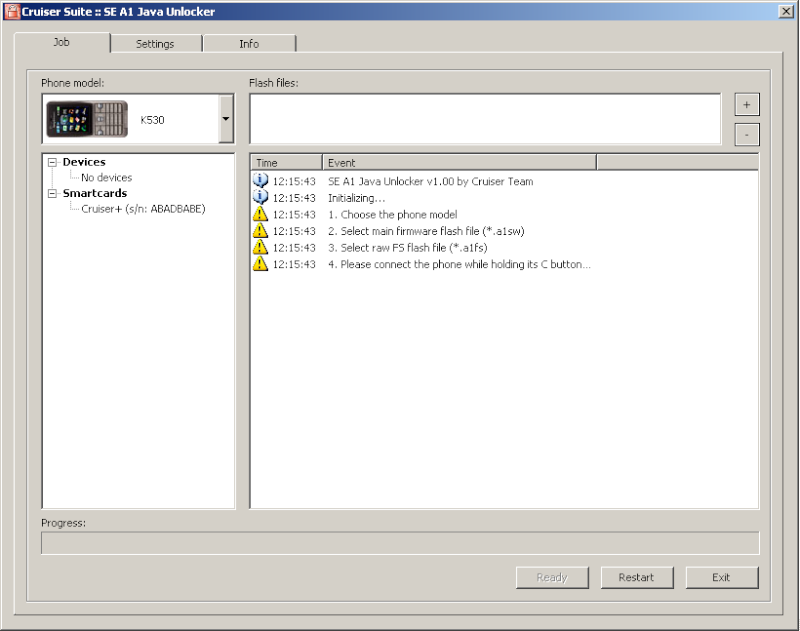Click the Exit button
The image size is (800, 631).
pyautogui.click(x=721, y=577)
